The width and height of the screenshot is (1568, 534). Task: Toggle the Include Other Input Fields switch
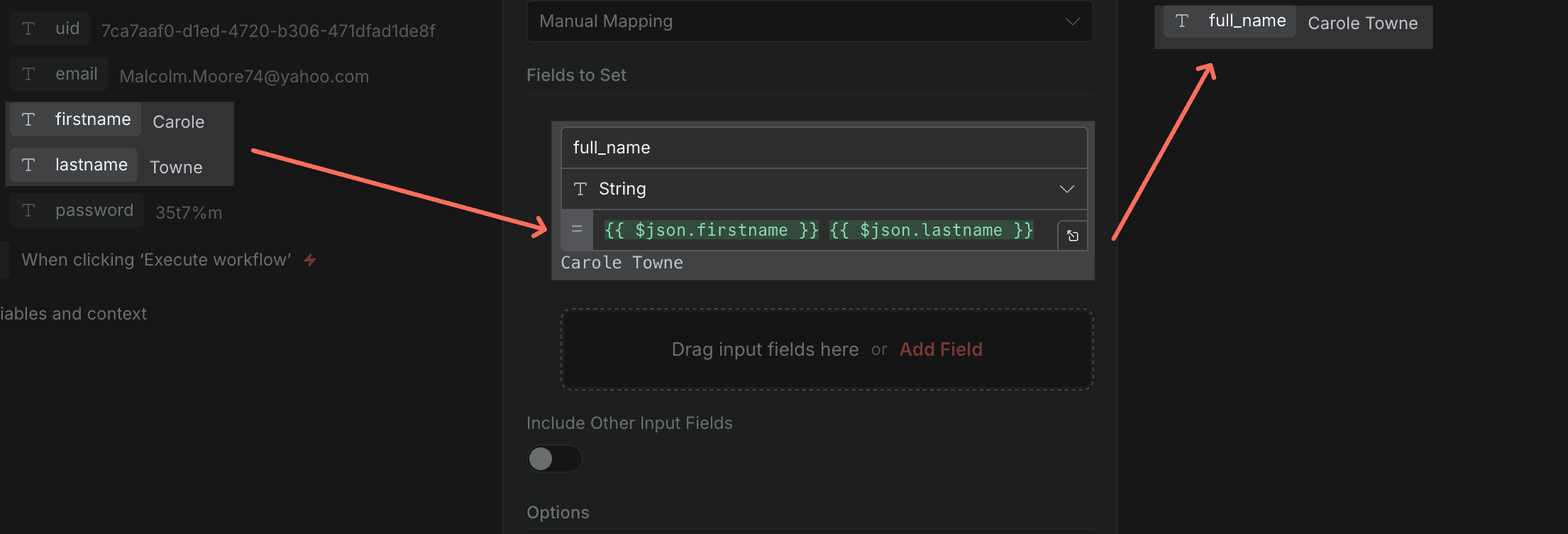pyautogui.click(x=554, y=459)
